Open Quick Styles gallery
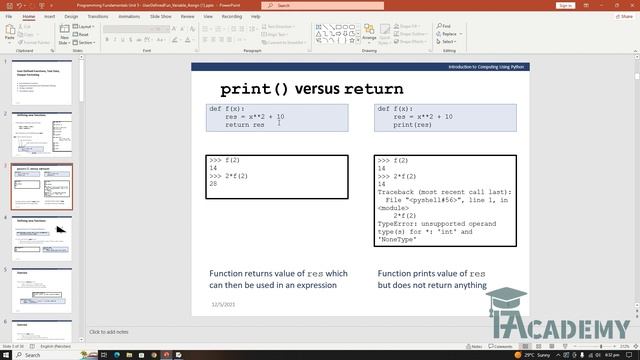Image resolution: width=640 pixels, height=360 pixels. point(384,34)
